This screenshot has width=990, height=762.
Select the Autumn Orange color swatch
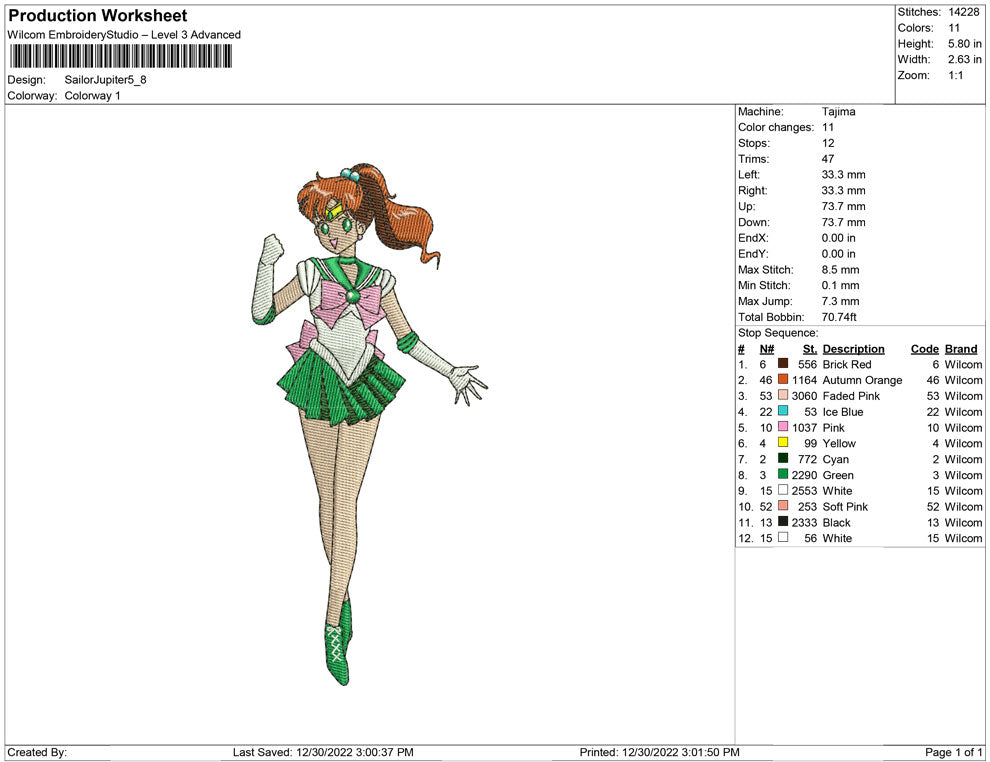click(784, 380)
